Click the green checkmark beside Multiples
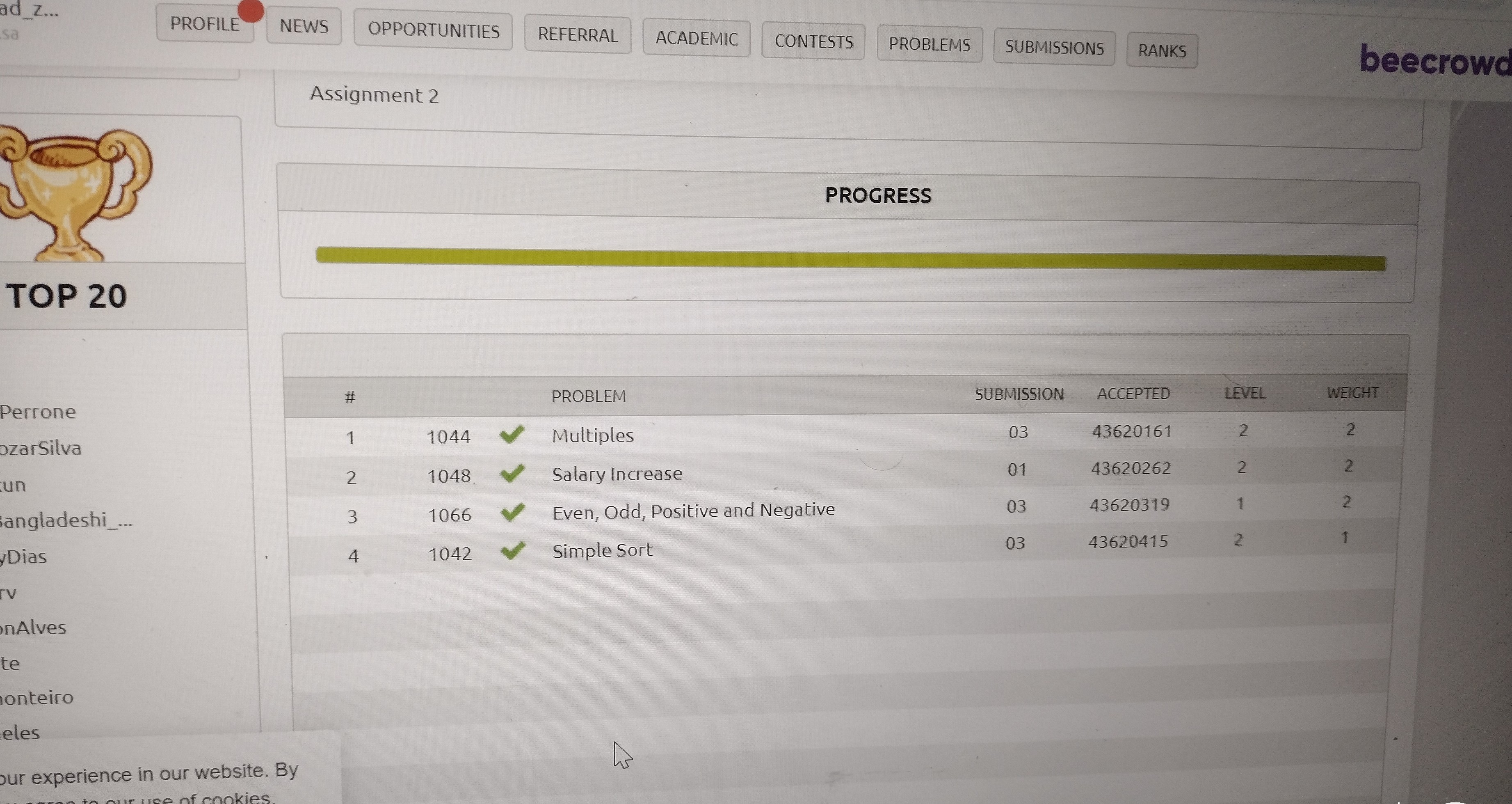1512x804 pixels. tap(511, 435)
